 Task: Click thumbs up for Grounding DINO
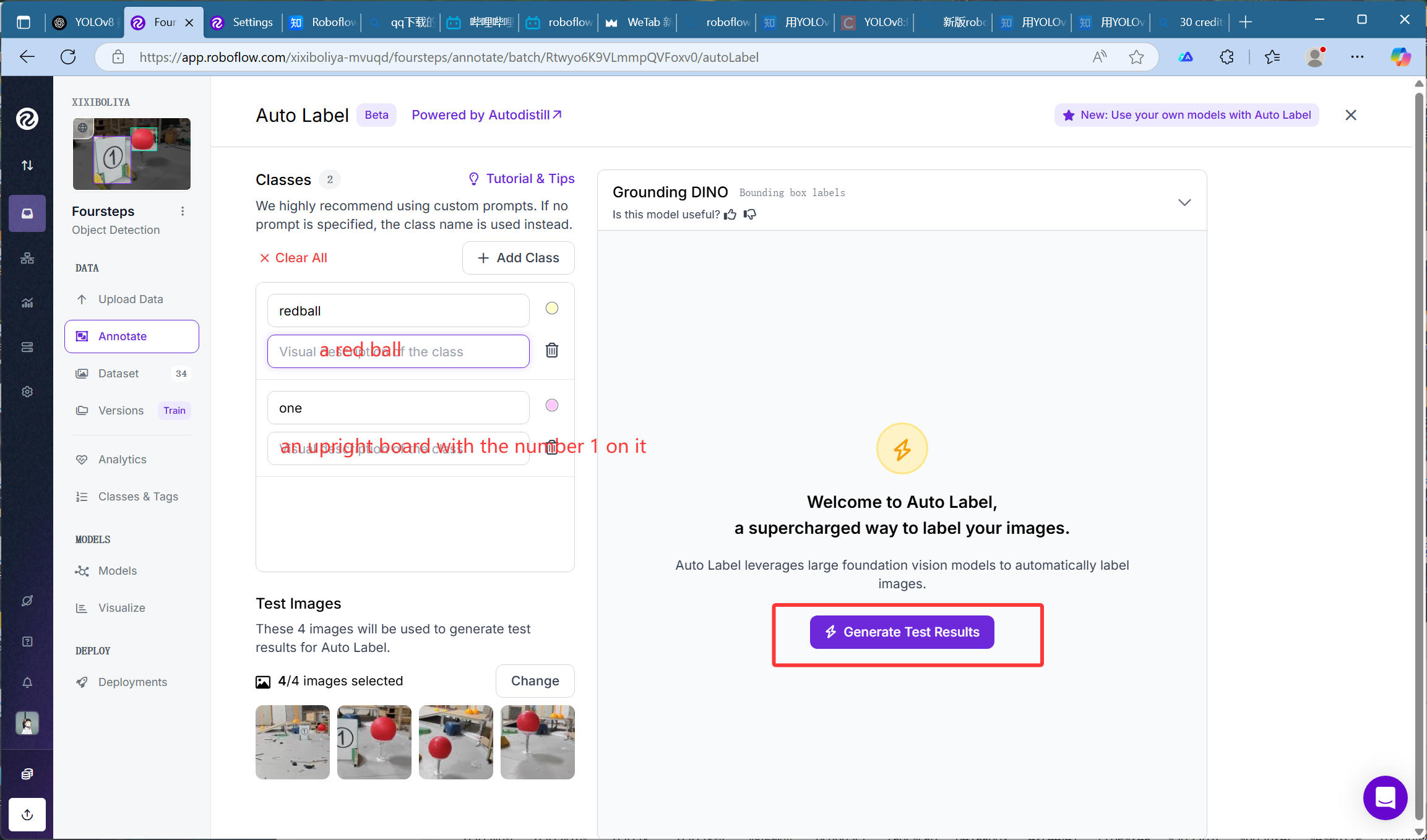click(731, 215)
